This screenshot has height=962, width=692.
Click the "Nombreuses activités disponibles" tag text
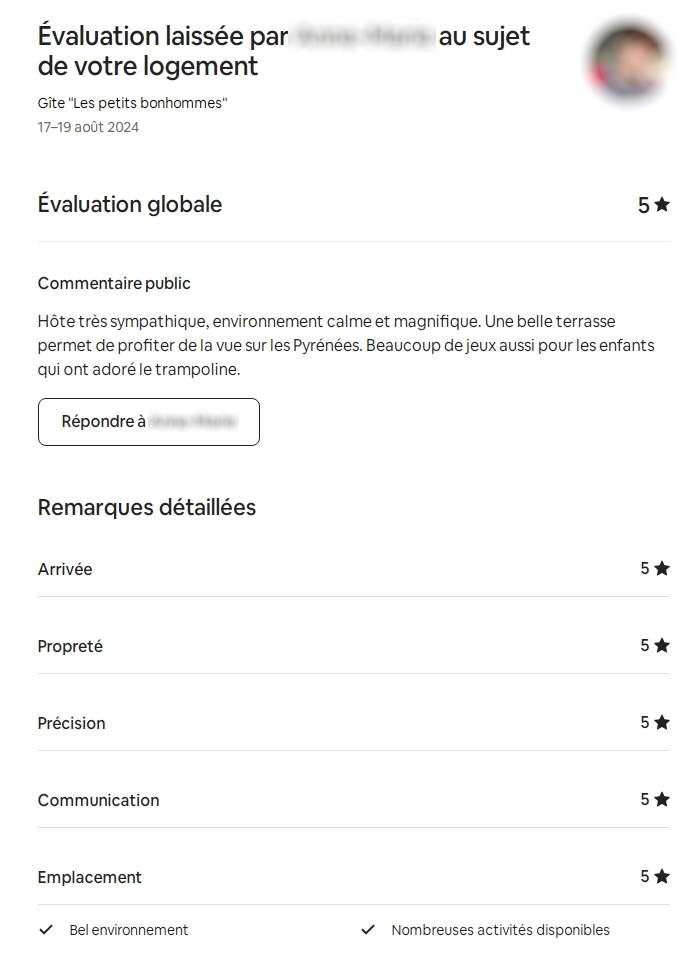500,930
